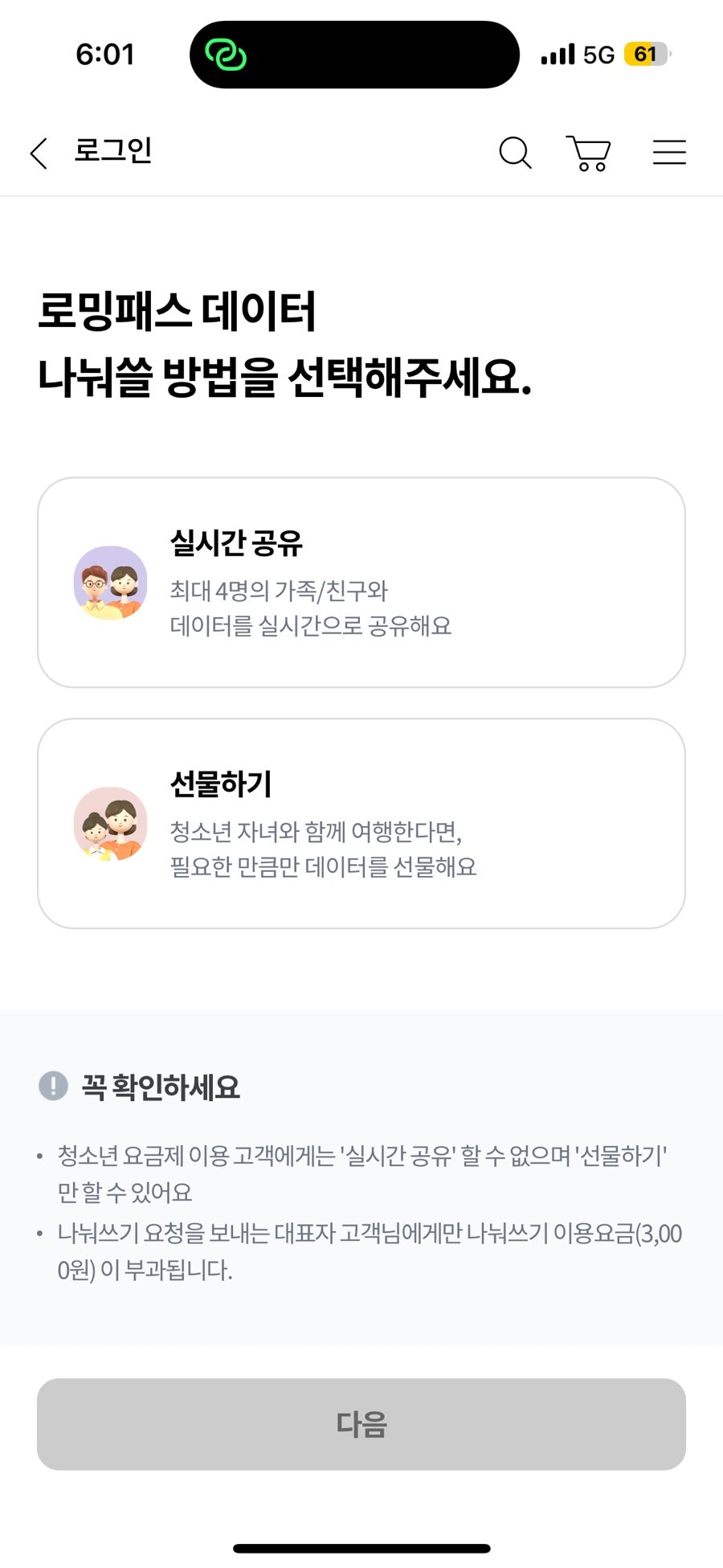
Task: Tap the green link icon in Dynamic Island
Action: 226,55
